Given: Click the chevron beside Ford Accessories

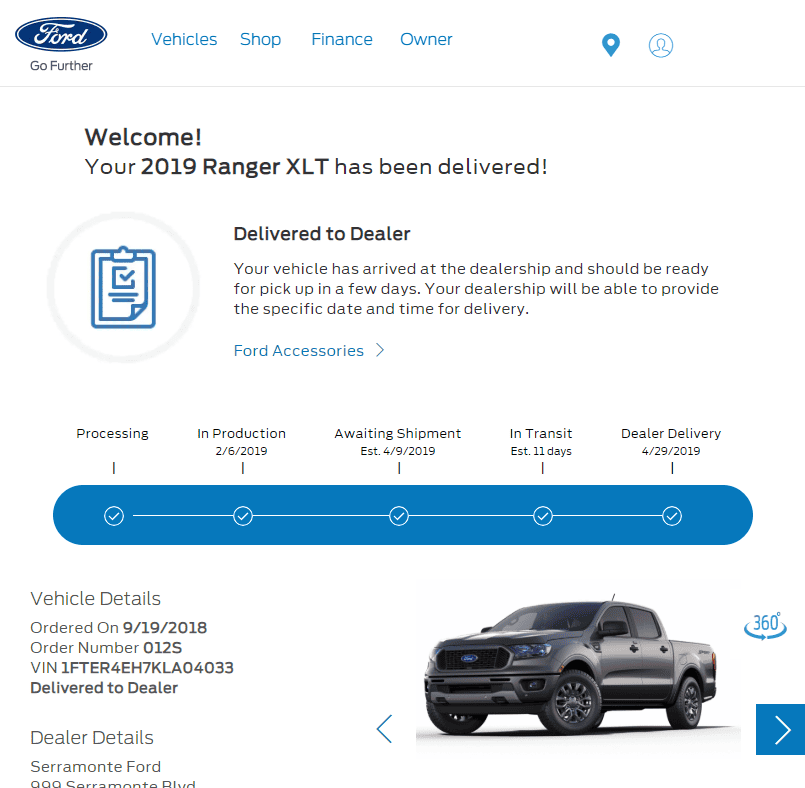Looking at the screenshot, I should (380, 350).
